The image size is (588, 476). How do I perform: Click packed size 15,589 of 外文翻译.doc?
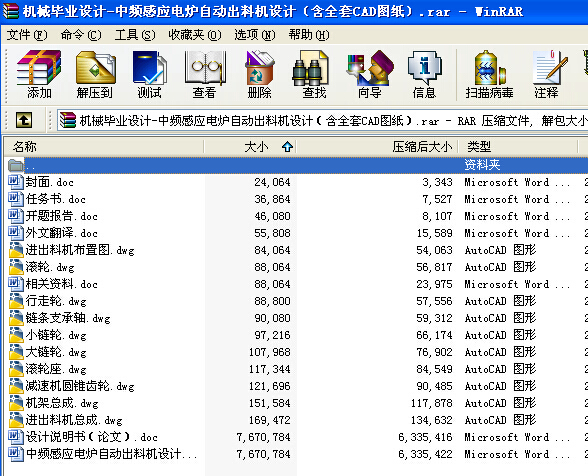[435, 233]
